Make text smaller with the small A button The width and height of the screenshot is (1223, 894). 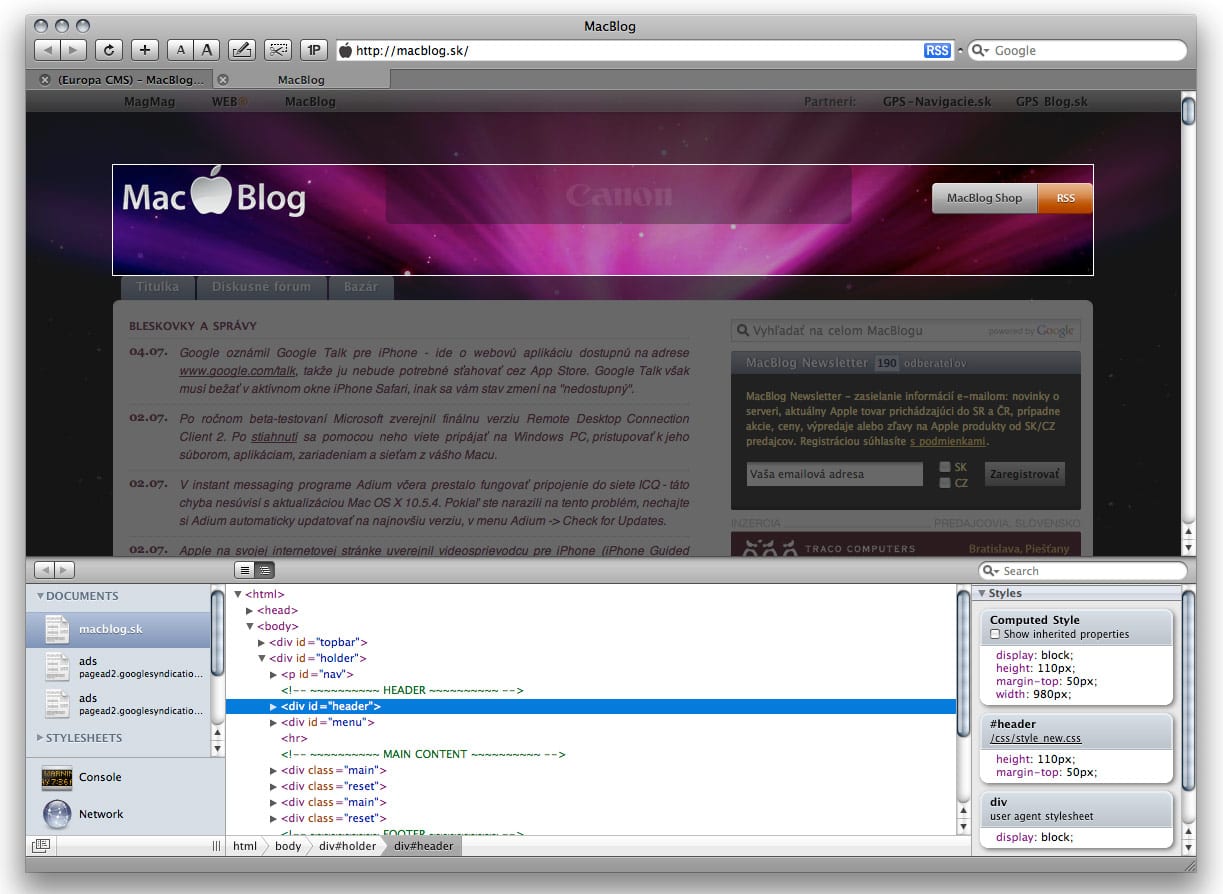point(181,50)
